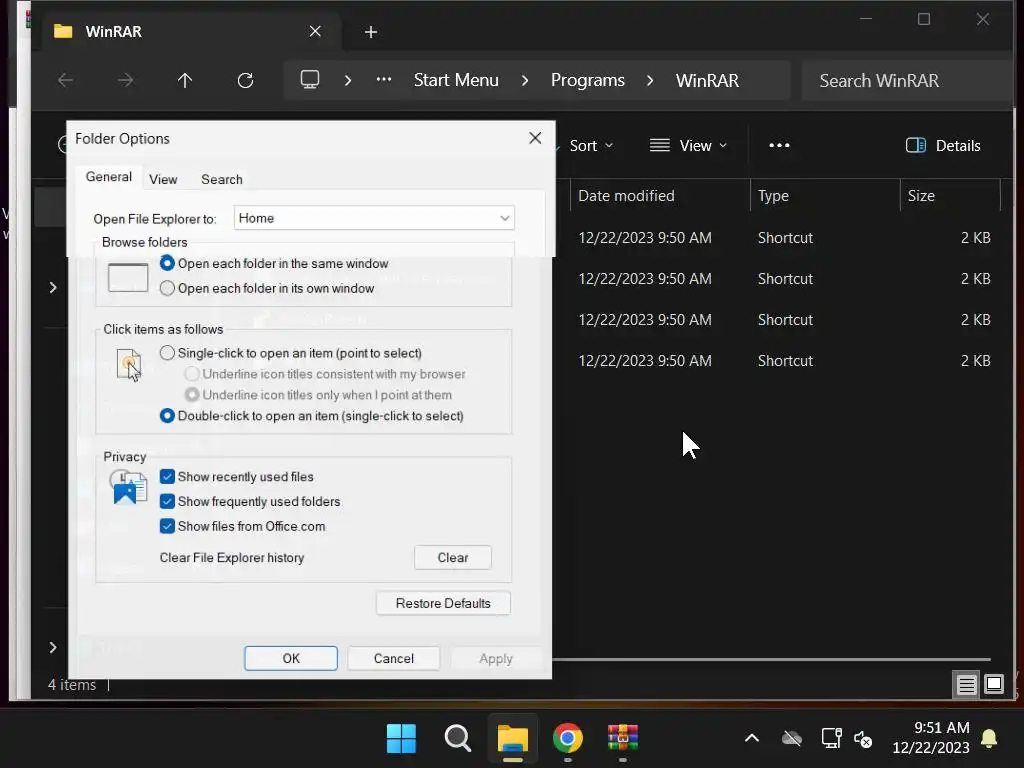1024x768 pixels.
Task: Expand the lower navigation pane tree chevron
Action: (53, 647)
